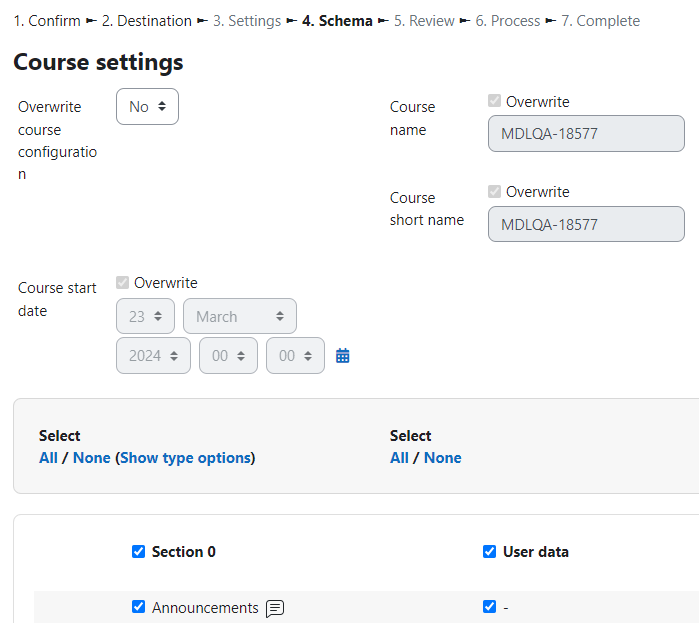Open the calendar date picker icon
The width and height of the screenshot is (699, 623).
[342, 356]
